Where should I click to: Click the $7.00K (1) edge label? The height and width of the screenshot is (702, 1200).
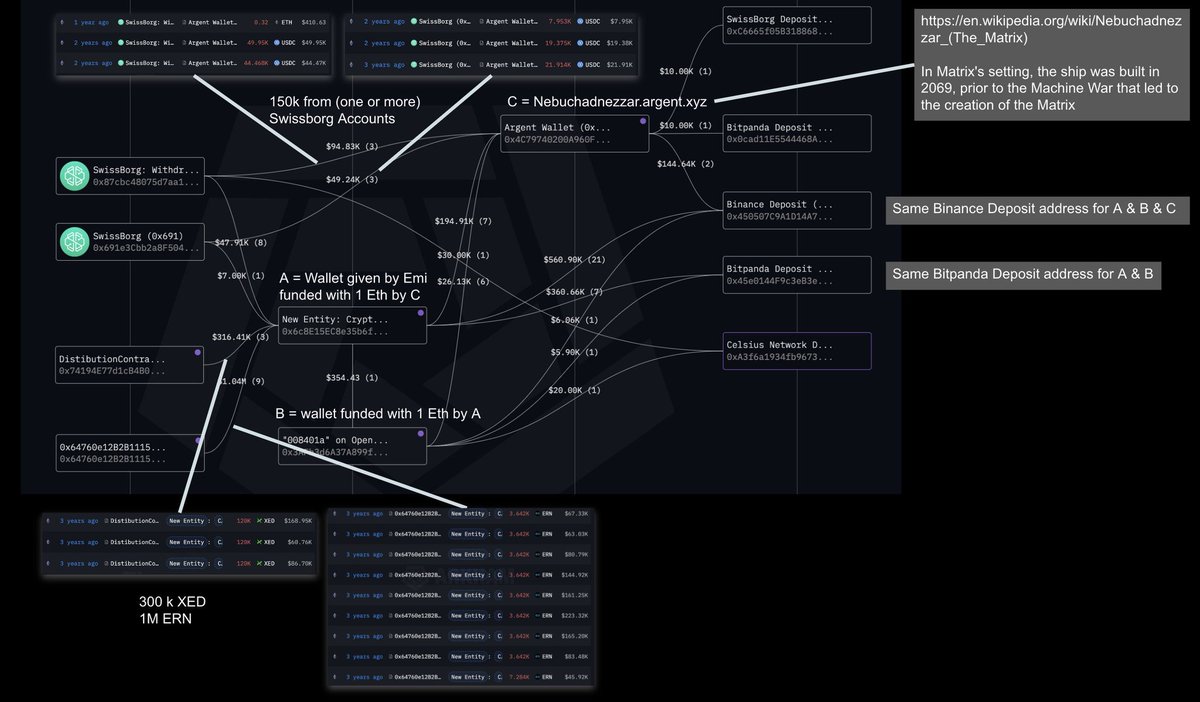(x=241, y=275)
